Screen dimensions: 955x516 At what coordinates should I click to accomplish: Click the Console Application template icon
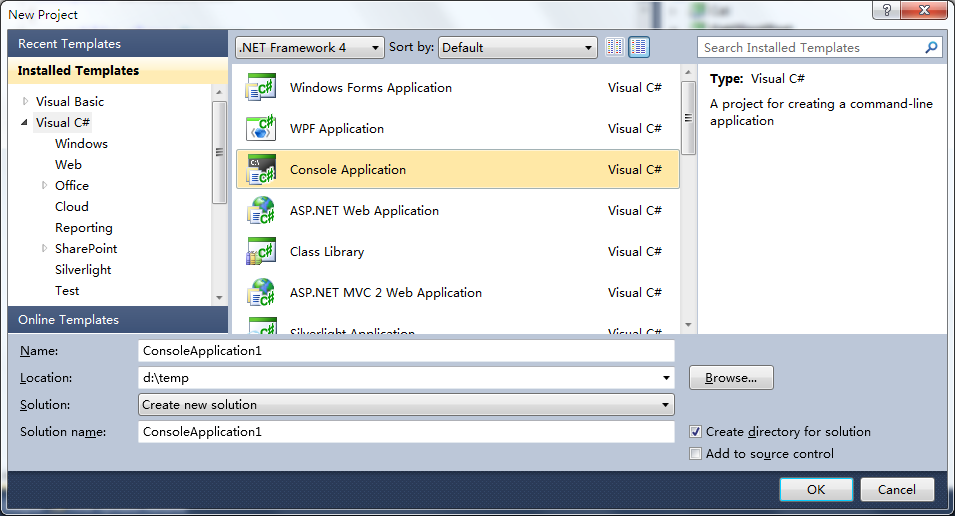coord(261,169)
